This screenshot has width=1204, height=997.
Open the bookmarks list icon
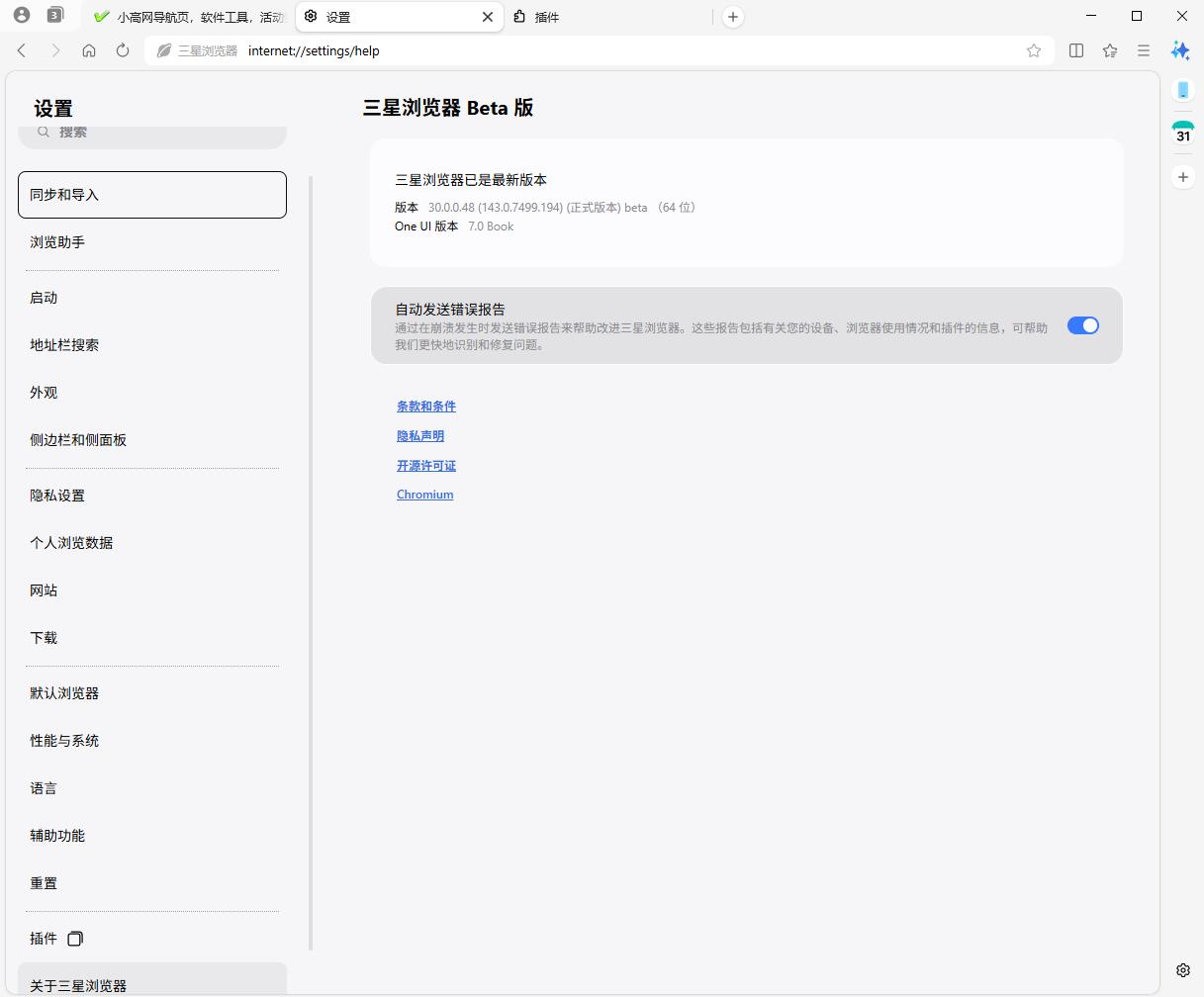[1109, 50]
